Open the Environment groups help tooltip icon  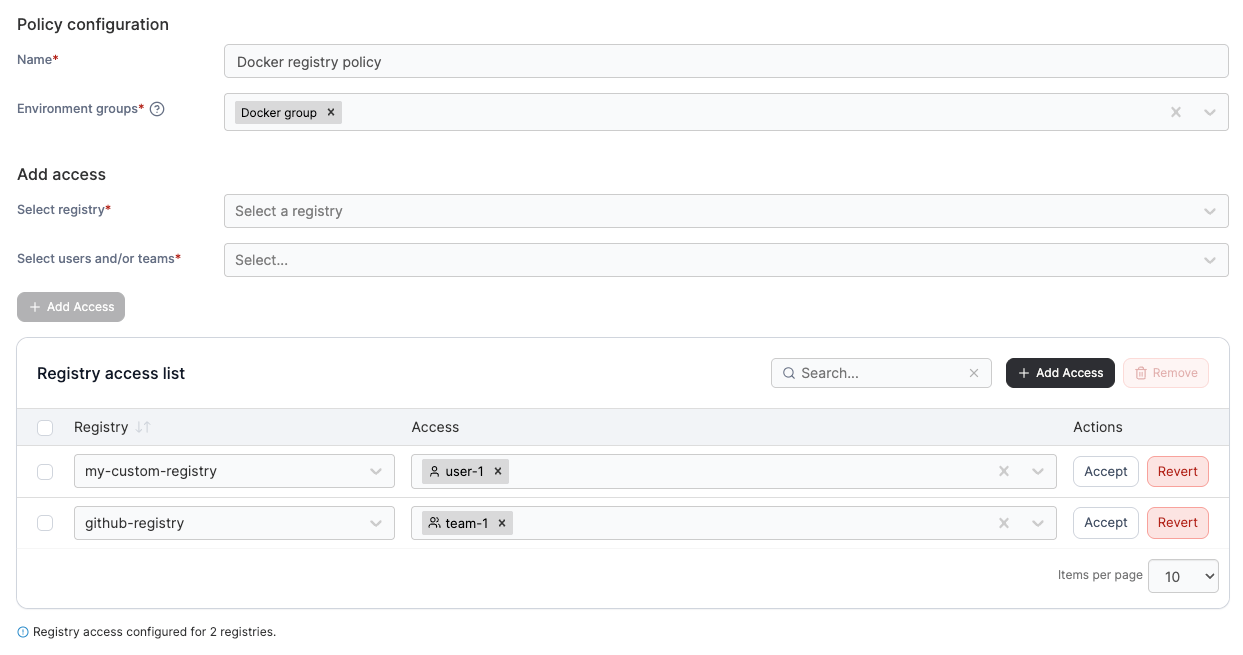pyautogui.click(x=157, y=109)
